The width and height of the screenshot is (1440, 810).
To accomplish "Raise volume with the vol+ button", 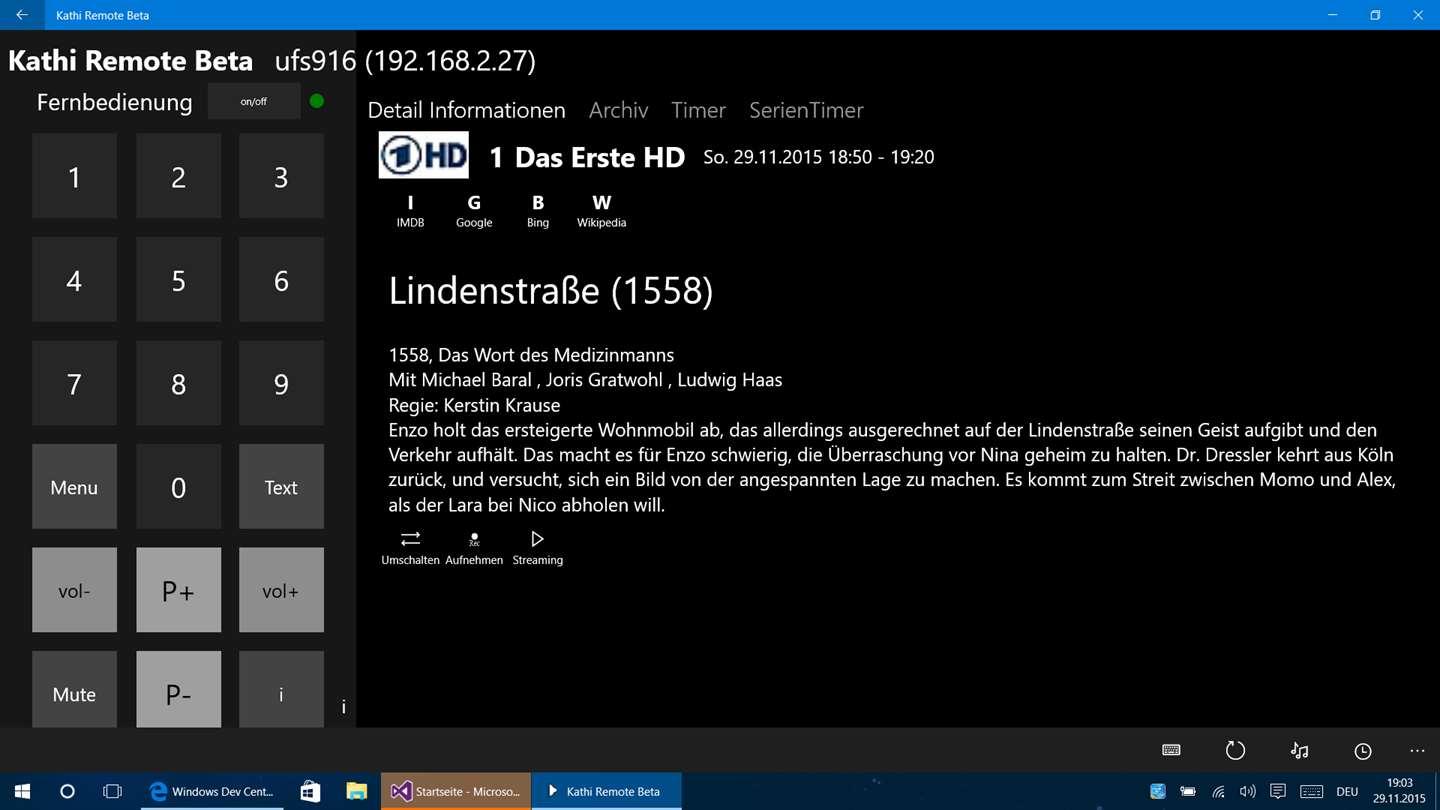I will [x=281, y=590].
